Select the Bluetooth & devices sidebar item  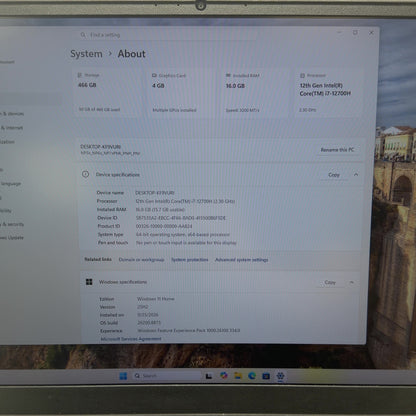pos(13,114)
